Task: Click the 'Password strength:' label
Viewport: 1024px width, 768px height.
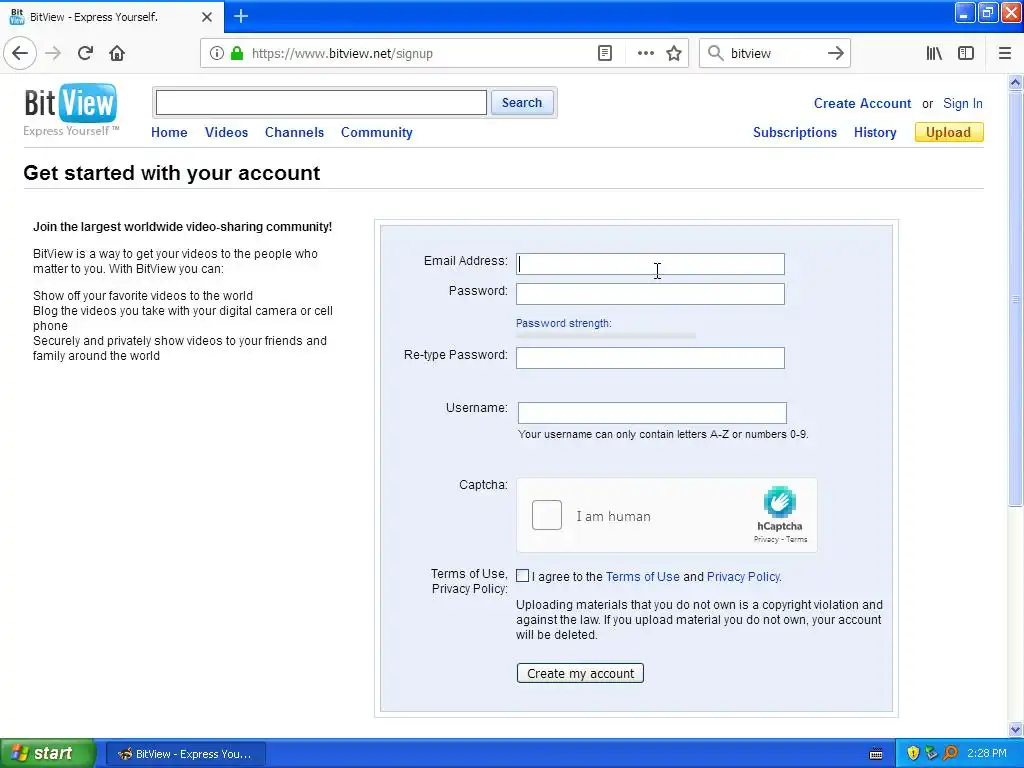Action: tap(564, 323)
